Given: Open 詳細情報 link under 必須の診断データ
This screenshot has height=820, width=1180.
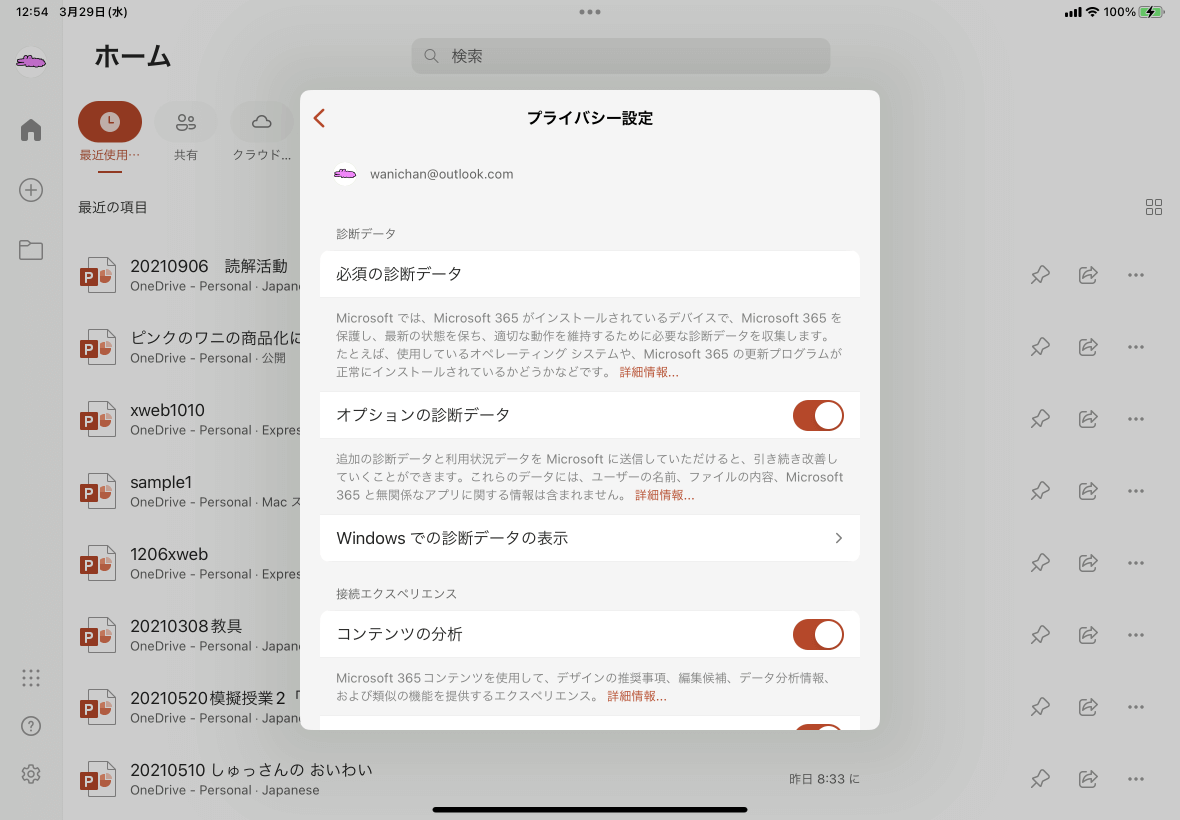Looking at the screenshot, I should point(649,372).
